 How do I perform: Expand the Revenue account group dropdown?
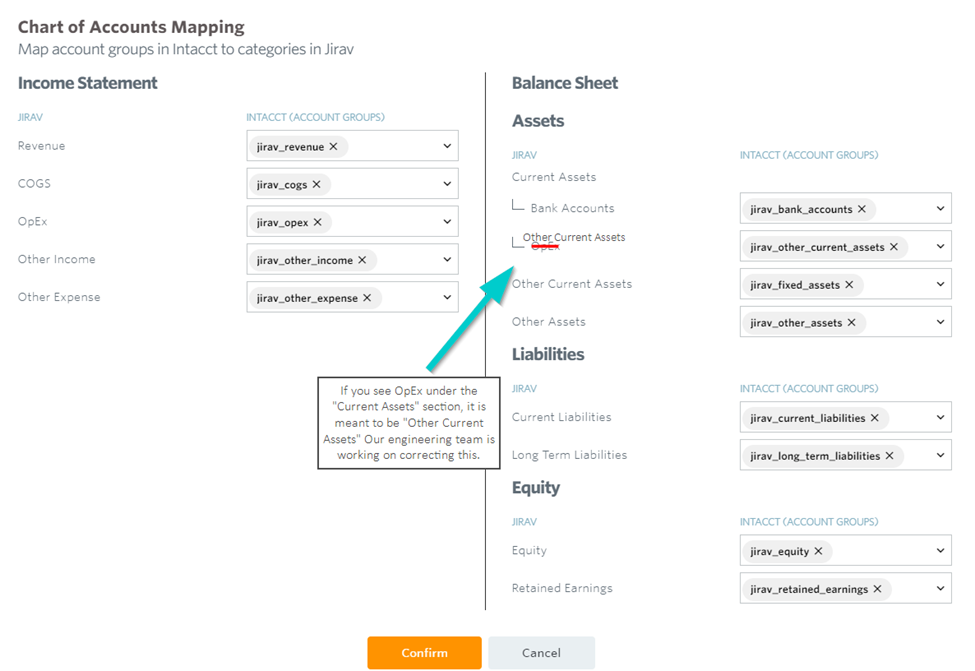(x=447, y=146)
